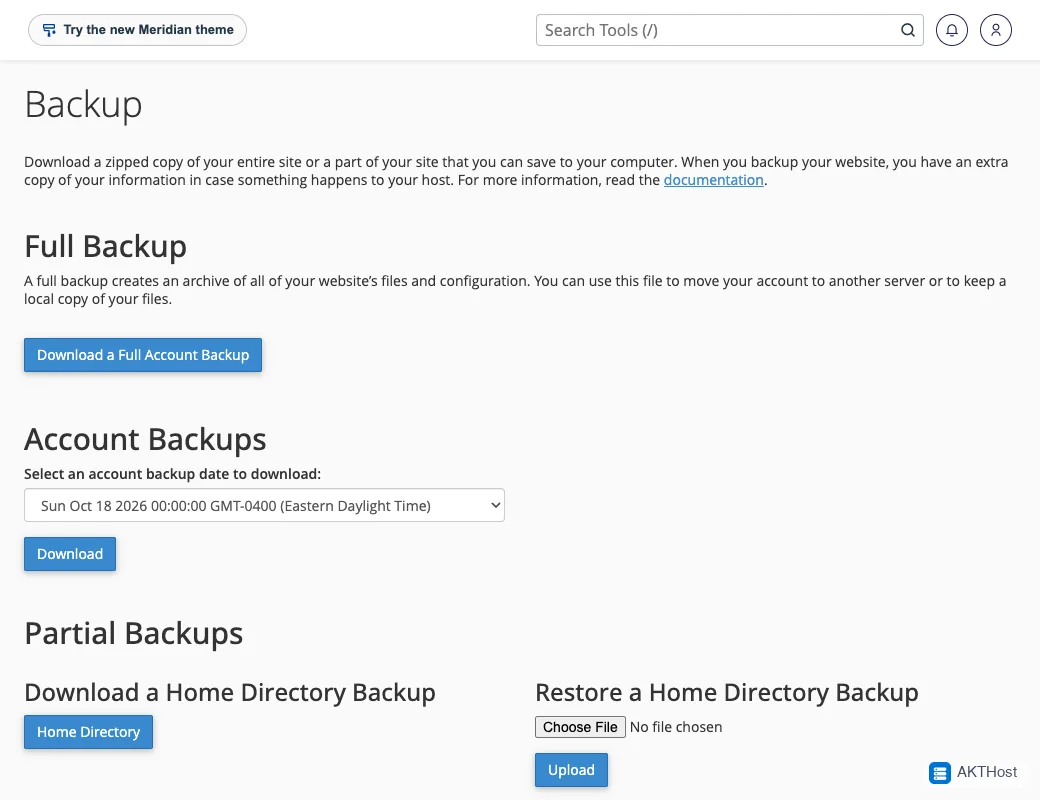The height and width of the screenshot is (800, 1040).
Task: Open the documentation link
Action: (x=713, y=180)
